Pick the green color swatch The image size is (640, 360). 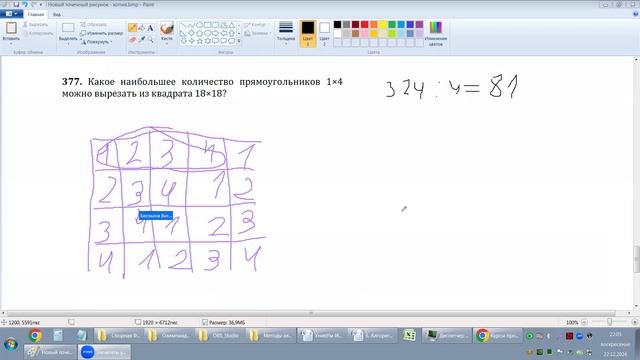point(391,25)
